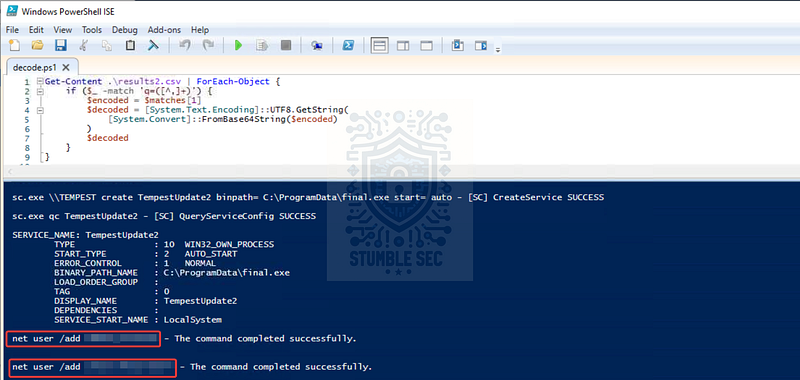Open the Debug menu
The width and height of the screenshot is (800, 380).
(125, 30)
